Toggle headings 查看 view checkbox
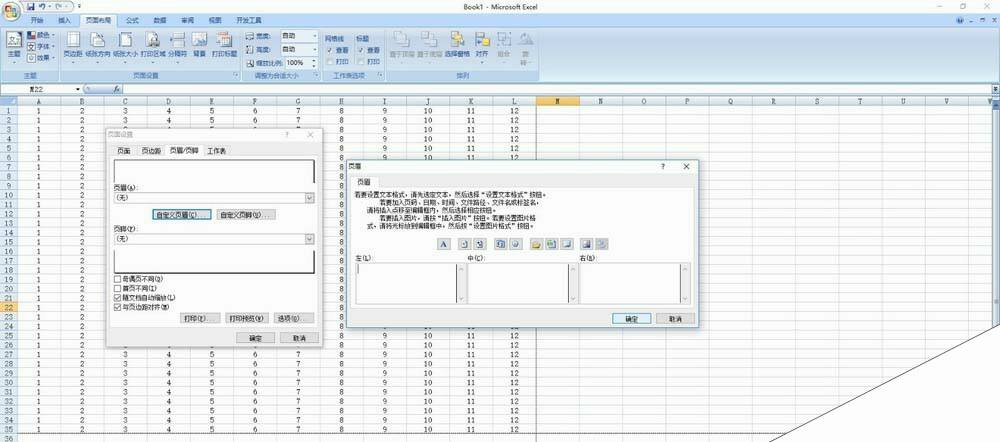1000x442 pixels. point(361,50)
